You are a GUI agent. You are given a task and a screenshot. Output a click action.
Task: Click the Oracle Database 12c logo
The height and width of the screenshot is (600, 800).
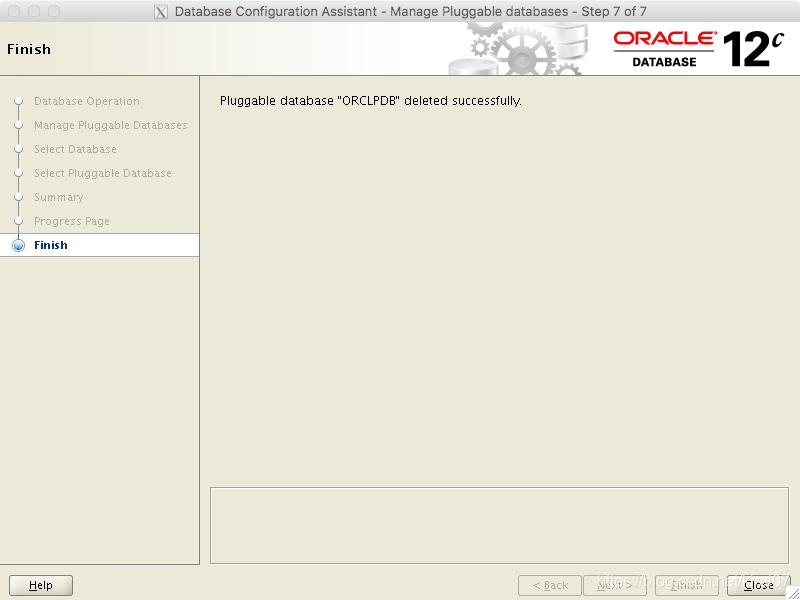click(698, 49)
